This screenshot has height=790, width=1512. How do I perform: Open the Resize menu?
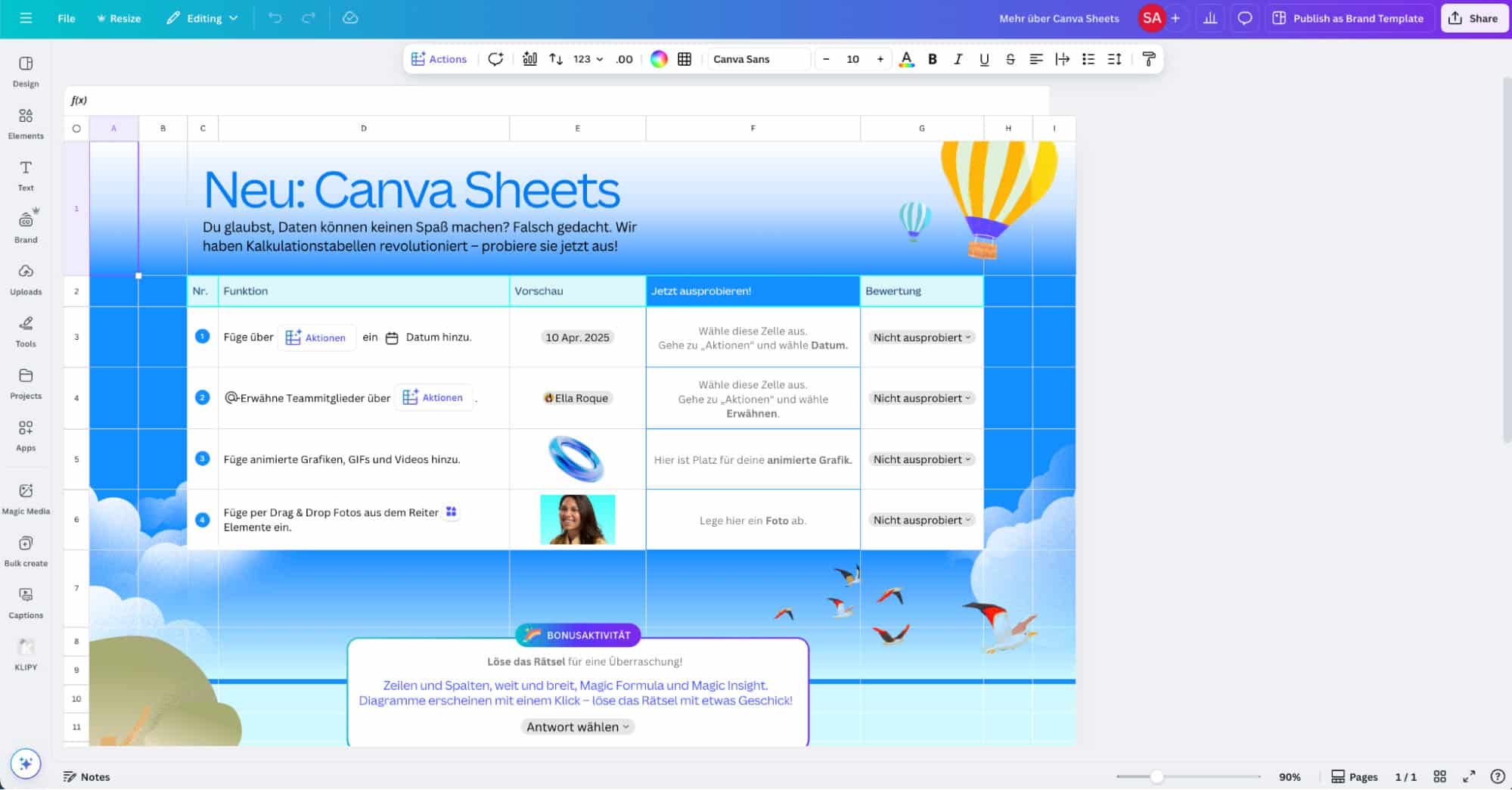click(119, 18)
